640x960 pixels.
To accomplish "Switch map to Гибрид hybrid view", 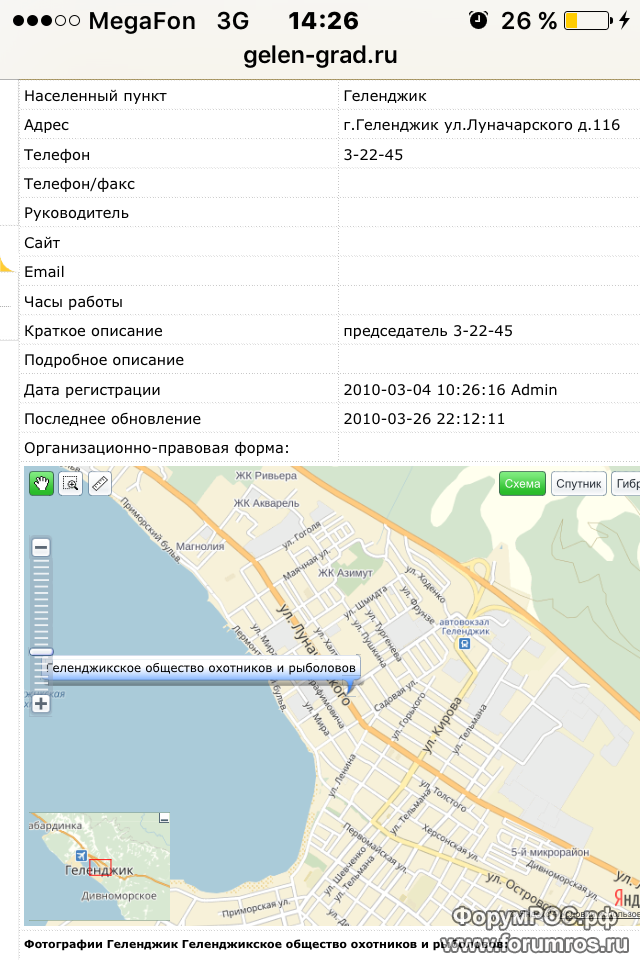I will click(626, 484).
